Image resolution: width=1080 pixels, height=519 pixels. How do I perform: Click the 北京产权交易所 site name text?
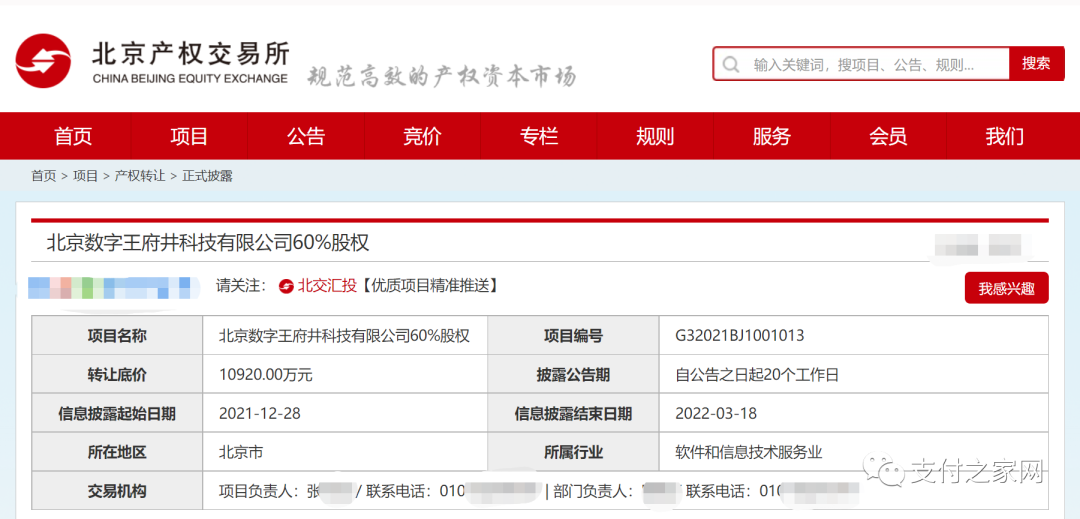(x=191, y=54)
